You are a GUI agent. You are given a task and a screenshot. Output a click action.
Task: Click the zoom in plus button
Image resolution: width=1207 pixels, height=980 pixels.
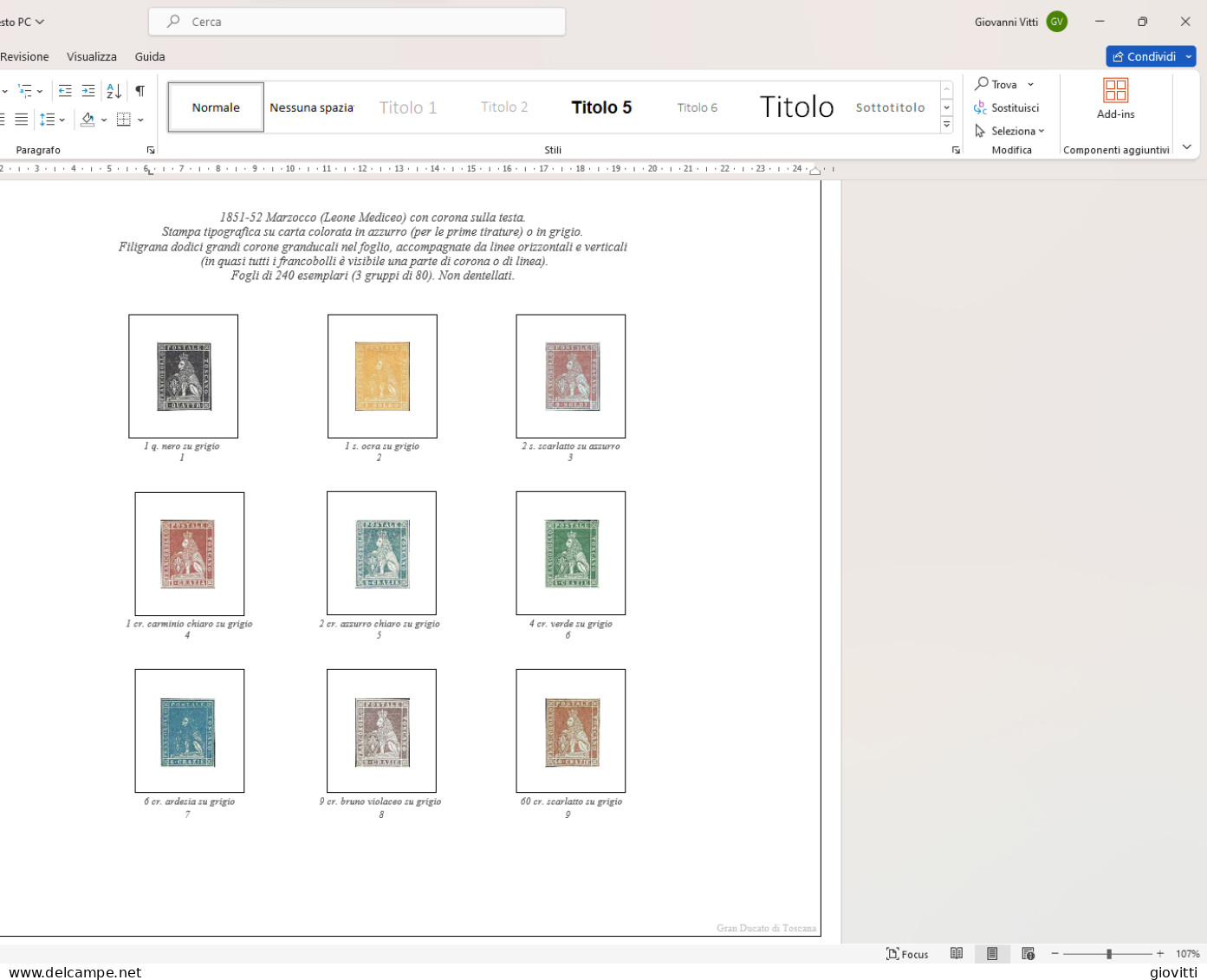1160,954
